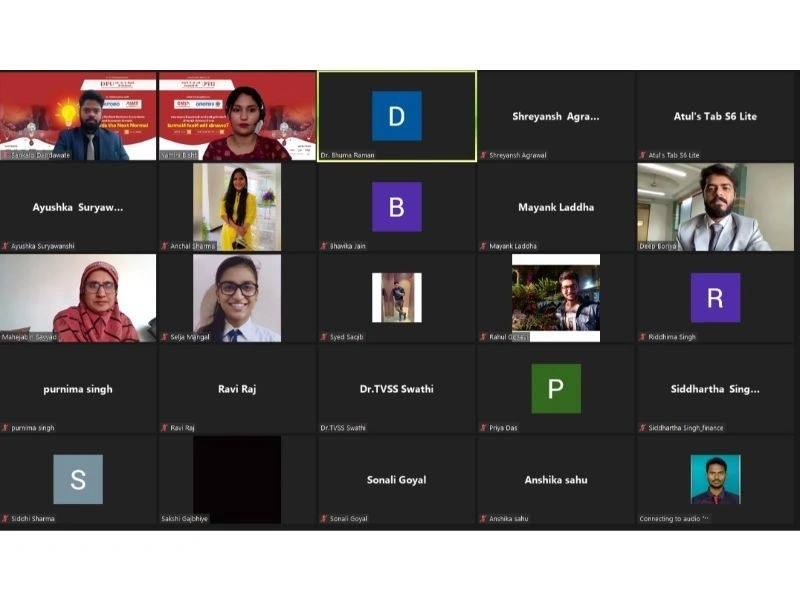Click muted mic icon beside Sonali Goyal
The image size is (800, 600).
(323, 518)
